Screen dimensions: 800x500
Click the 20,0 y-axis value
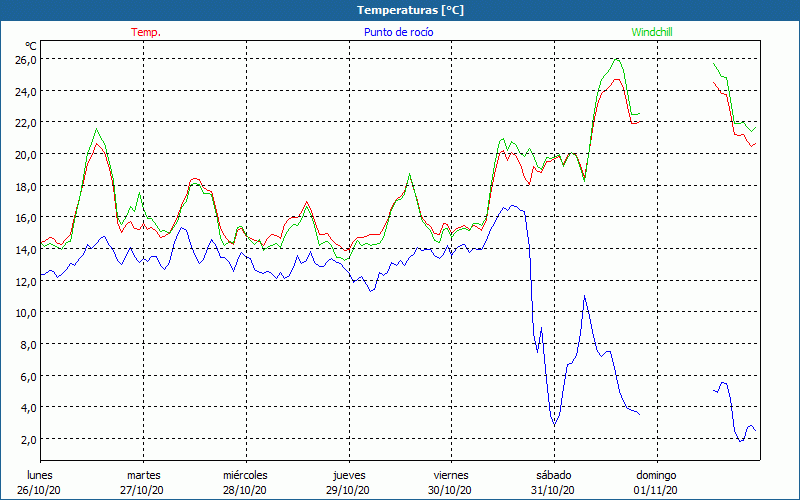tap(26, 155)
